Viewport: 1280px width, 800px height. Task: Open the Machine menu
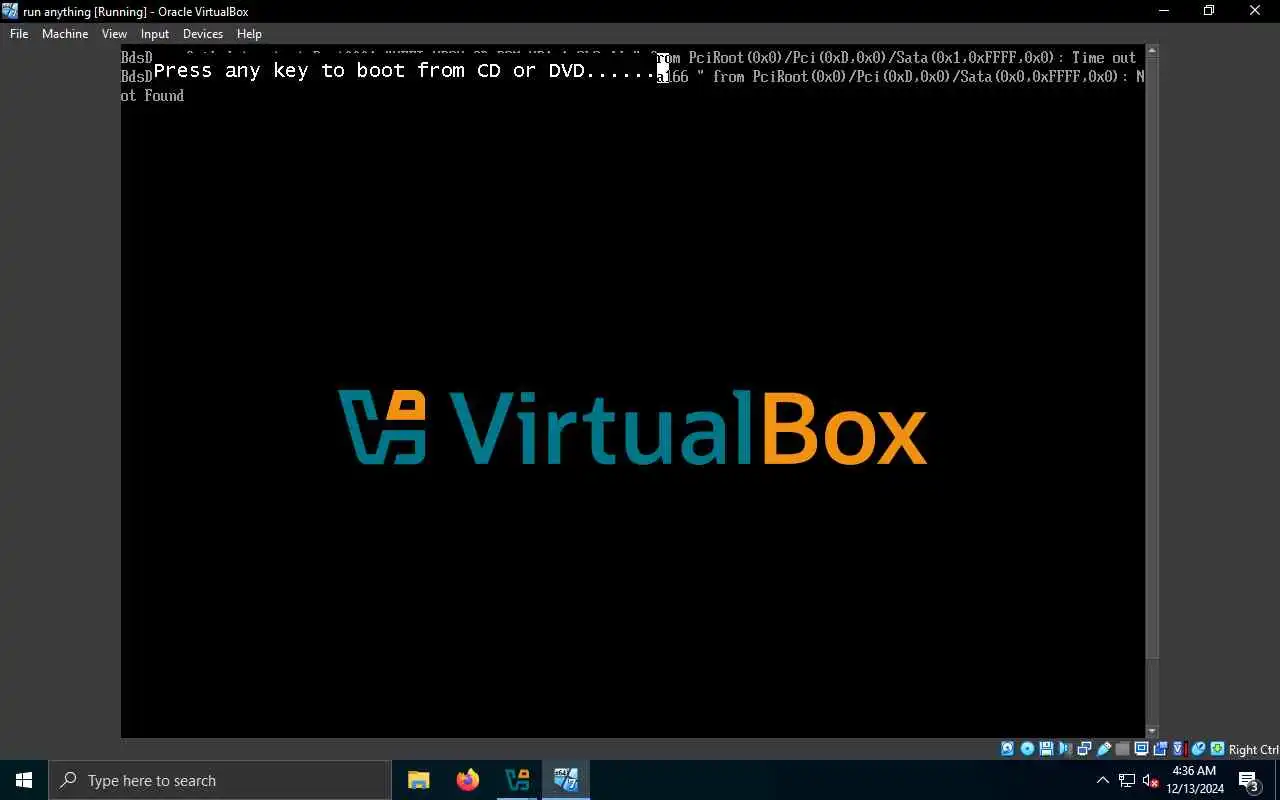(65, 34)
